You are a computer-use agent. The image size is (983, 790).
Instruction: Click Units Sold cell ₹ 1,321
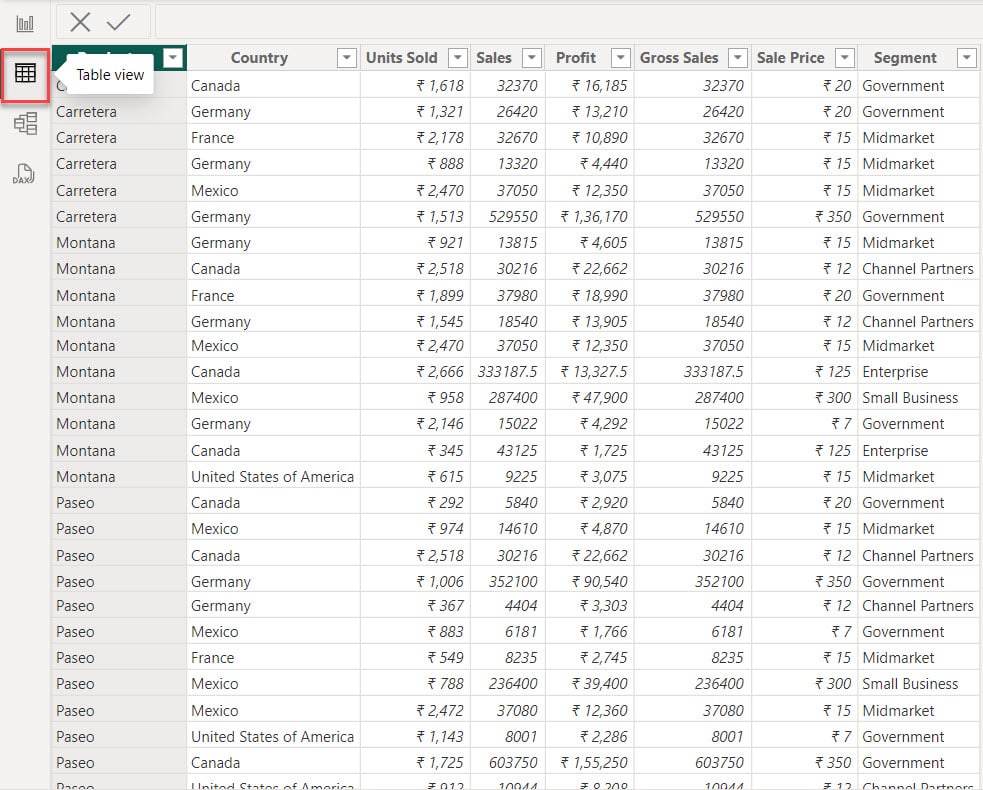click(x=440, y=112)
